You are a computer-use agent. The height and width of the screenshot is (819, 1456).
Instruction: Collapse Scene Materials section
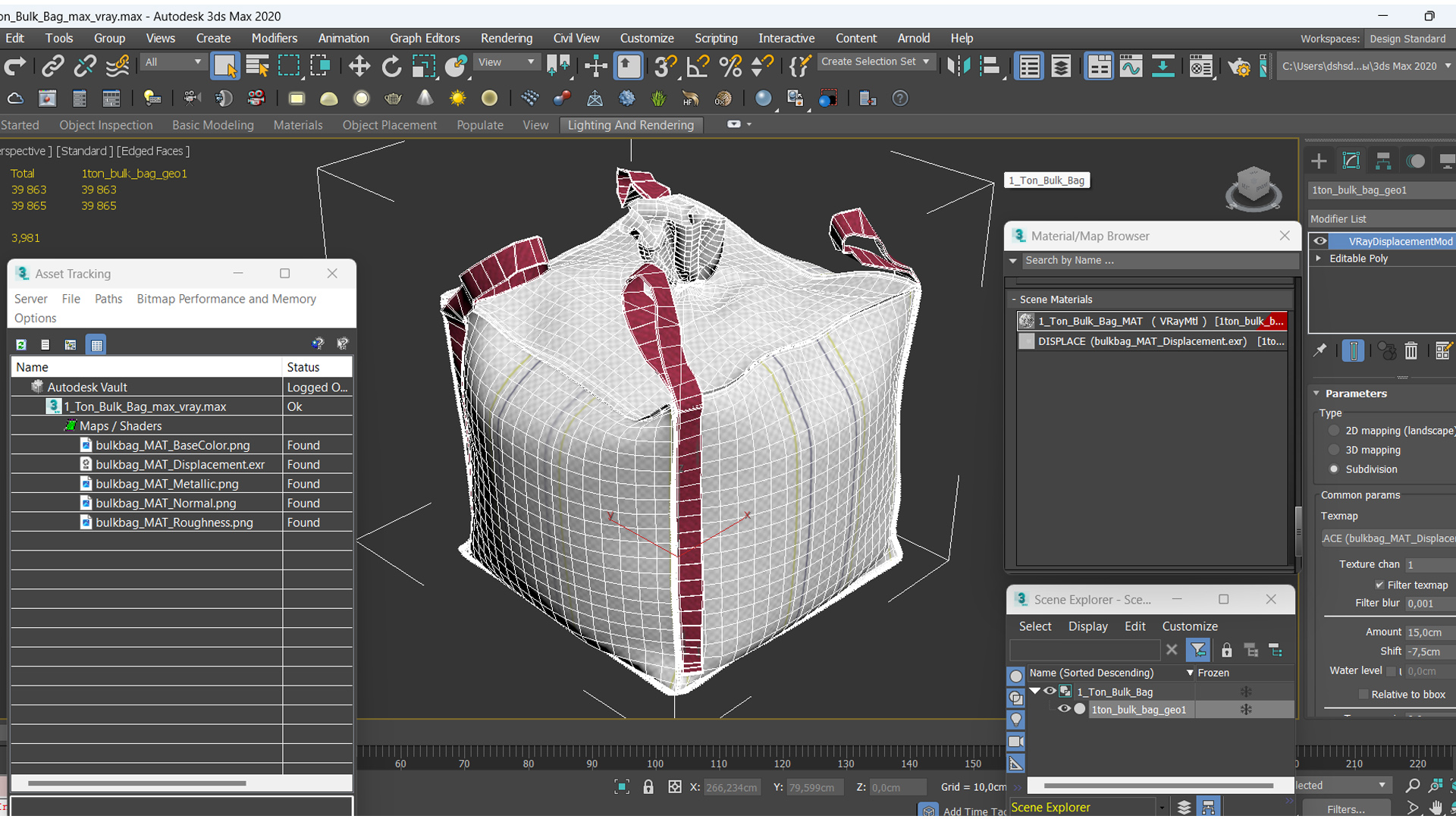pyautogui.click(x=1013, y=300)
